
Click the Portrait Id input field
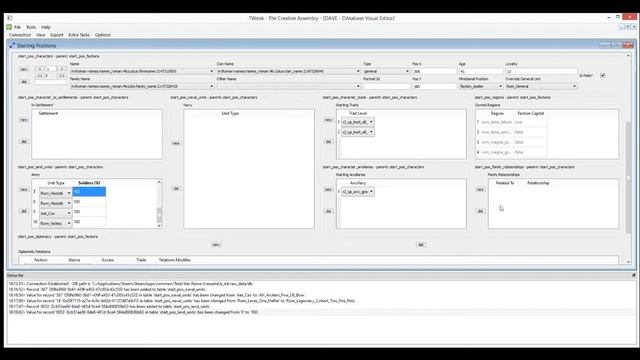click(387, 87)
